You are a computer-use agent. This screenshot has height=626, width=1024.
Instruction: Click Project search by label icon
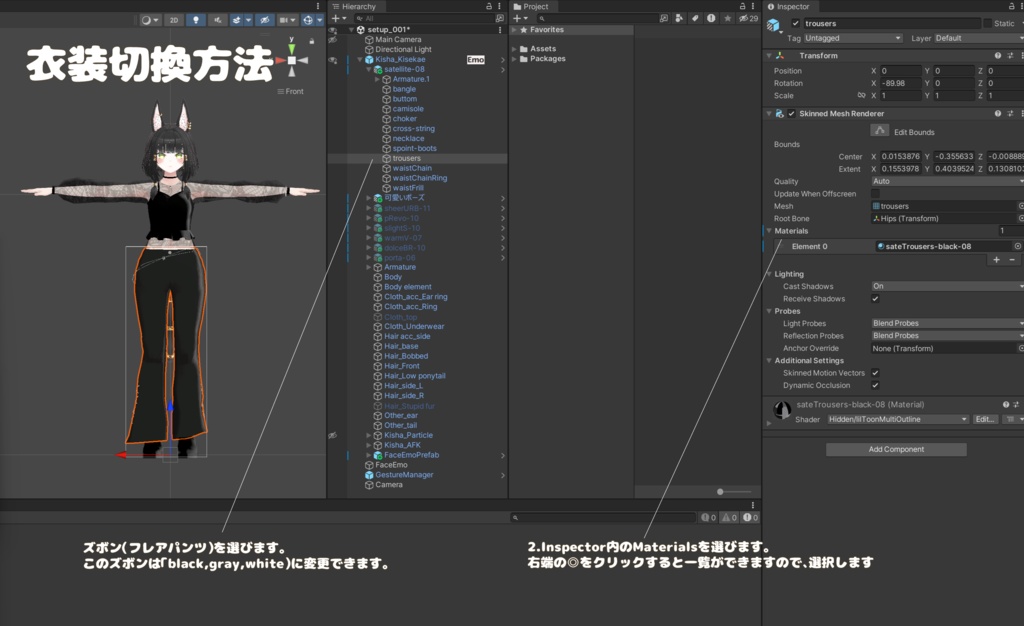[x=695, y=18]
